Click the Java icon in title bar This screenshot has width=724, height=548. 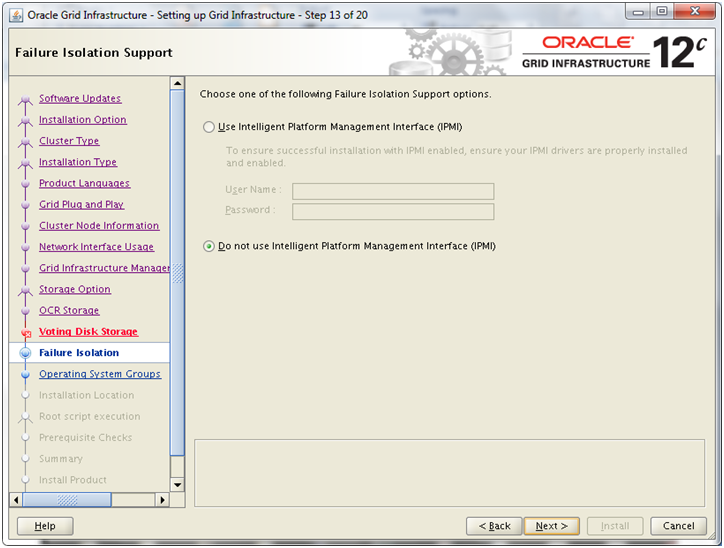[x=16, y=15]
